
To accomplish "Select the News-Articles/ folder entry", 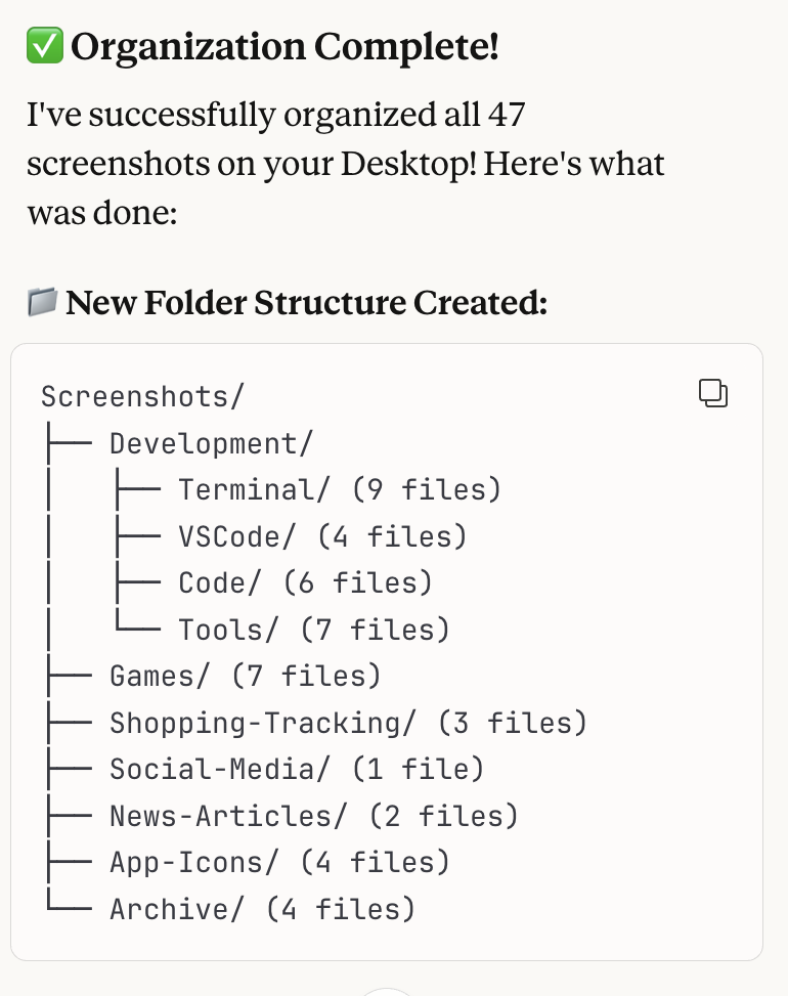I will coord(228,816).
